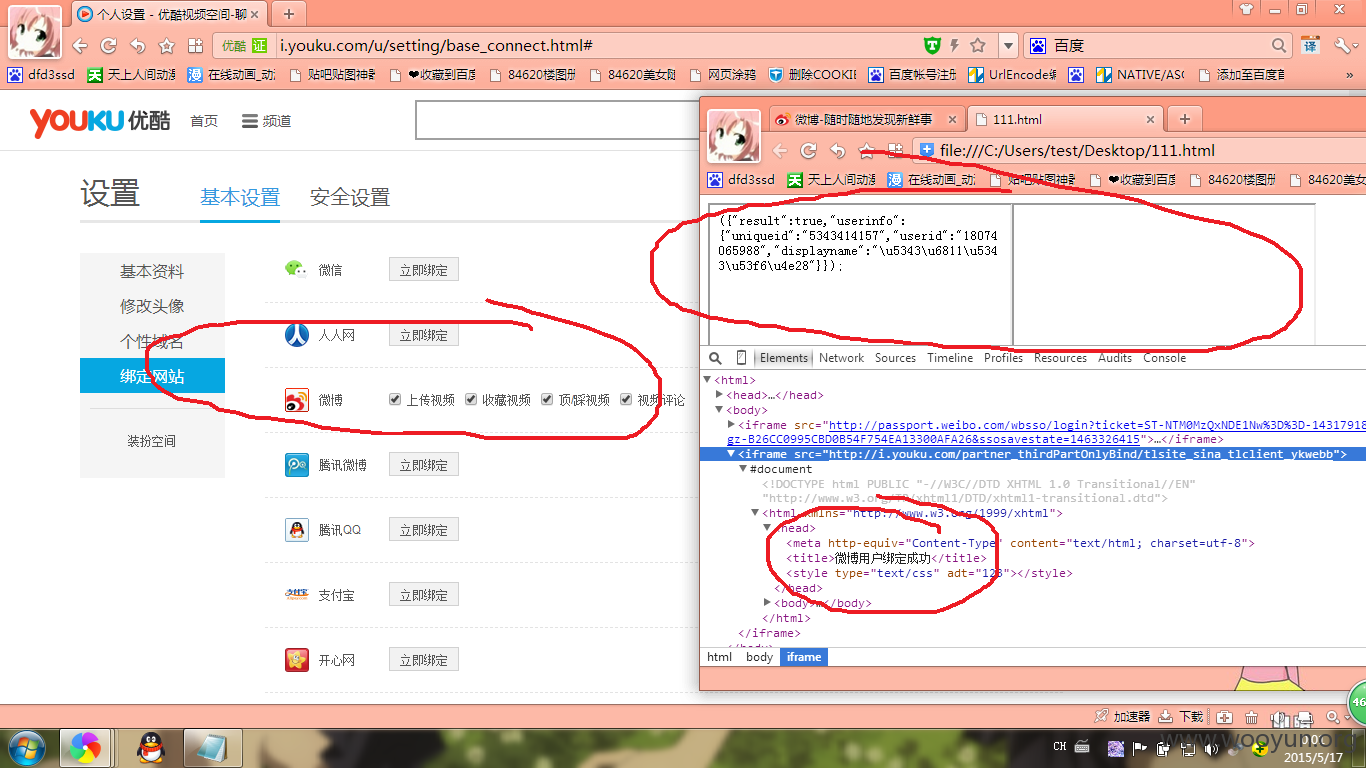Toggle DevTools device mode icon
This screenshot has height=768, width=1366.
pyautogui.click(x=741, y=358)
